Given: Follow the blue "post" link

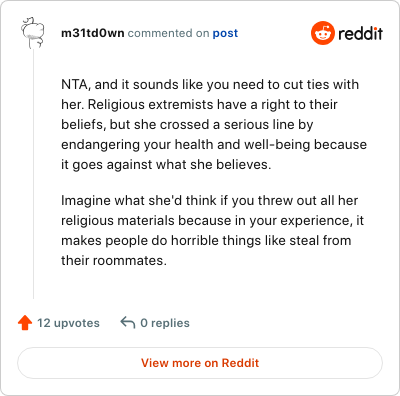Looking at the screenshot, I should click(225, 33).
